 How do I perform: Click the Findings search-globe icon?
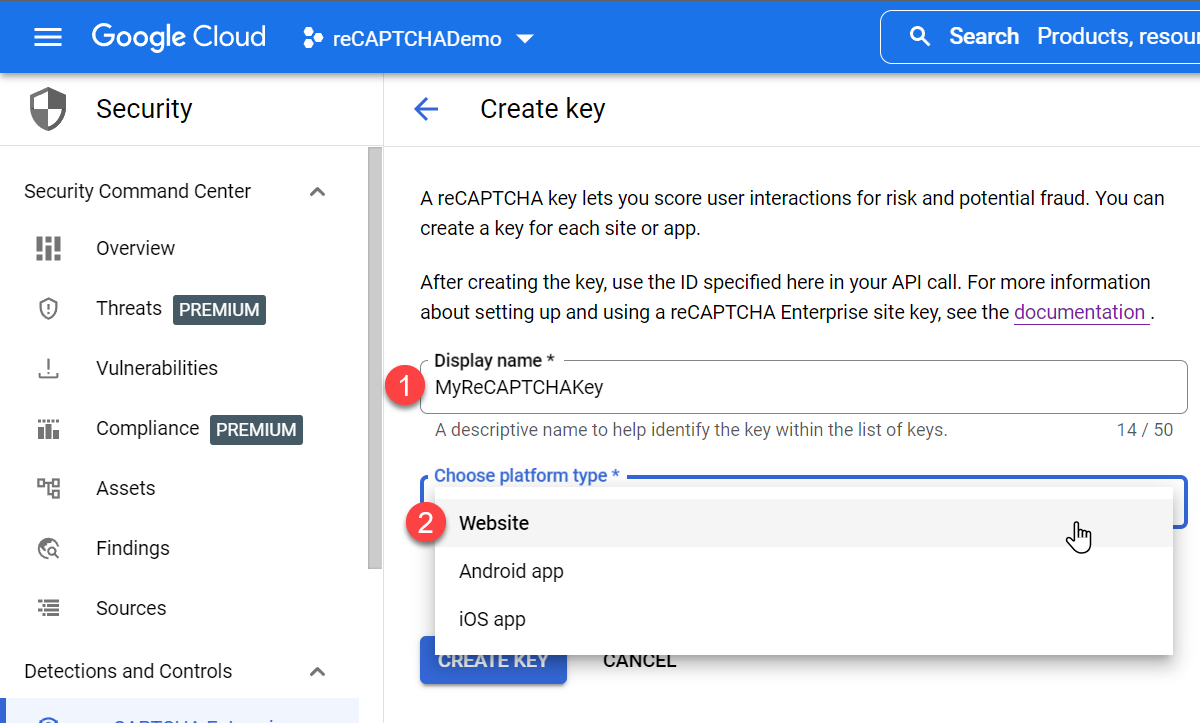point(48,548)
